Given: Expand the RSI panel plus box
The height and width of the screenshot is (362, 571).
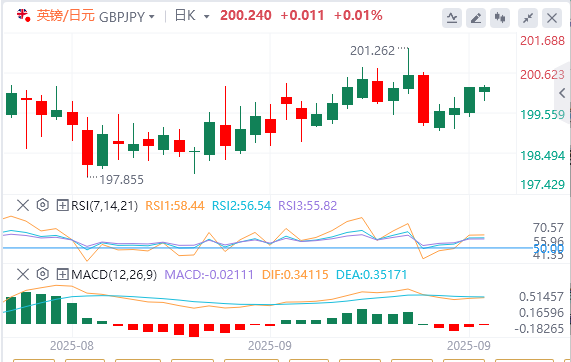Looking at the screenshot, I should (62, 205).
